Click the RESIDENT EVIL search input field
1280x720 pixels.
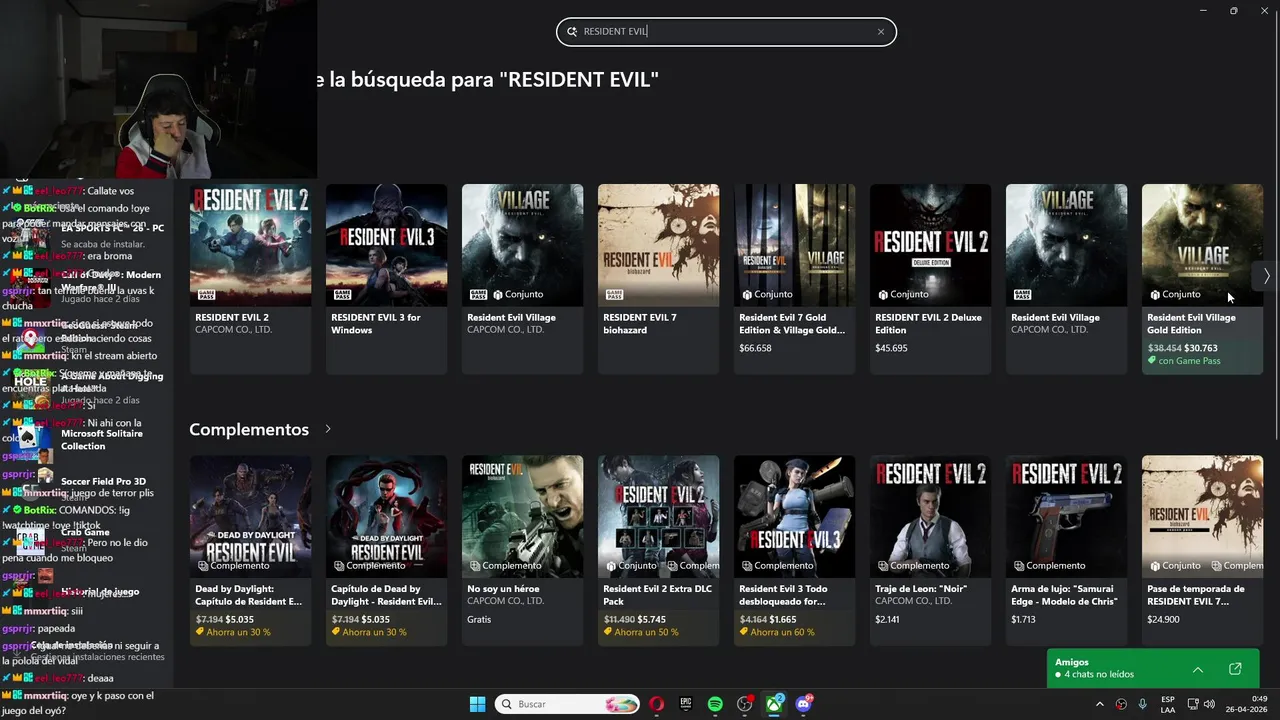726,31
